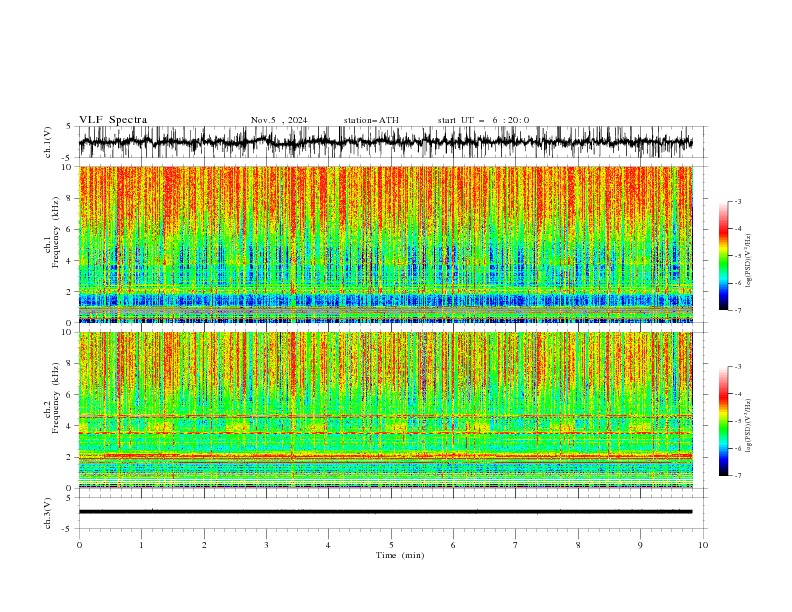Click the ch.1 PSD color scale bar
Image resolution: width=792 pixels, height=612 pixels.
(x=723, y=255)
